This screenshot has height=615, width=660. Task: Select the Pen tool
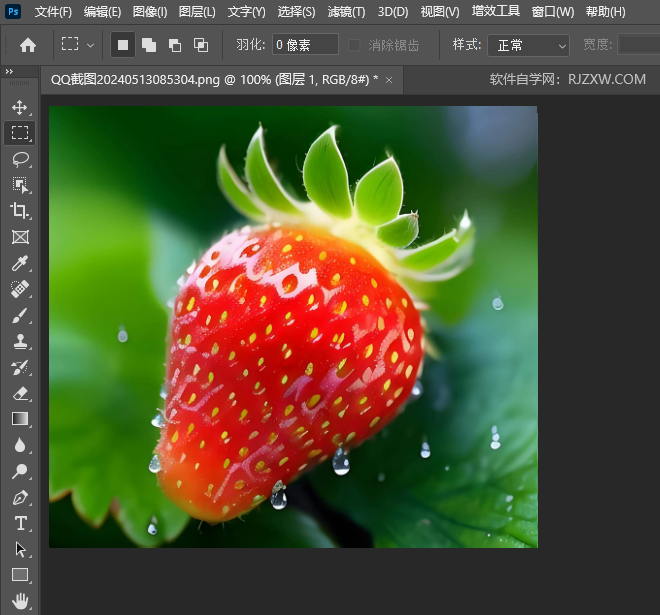point(20,497)
